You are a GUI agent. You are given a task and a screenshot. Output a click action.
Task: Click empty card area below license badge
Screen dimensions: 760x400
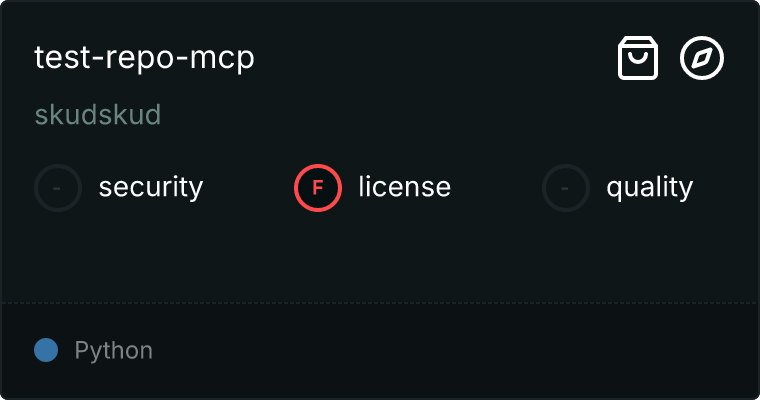click(x=318, y=257)
